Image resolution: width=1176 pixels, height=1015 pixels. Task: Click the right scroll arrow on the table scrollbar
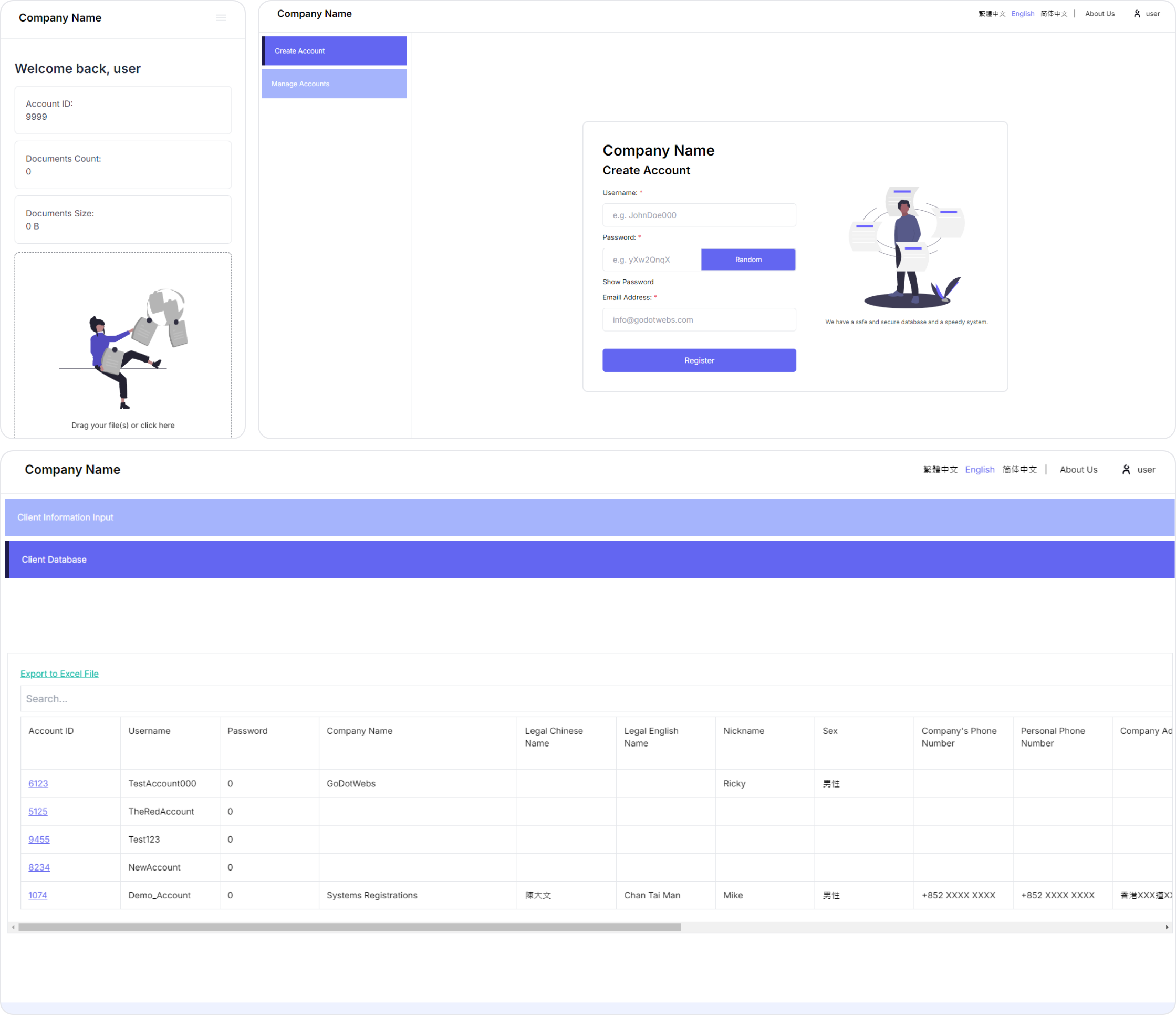coord(1167,927)
